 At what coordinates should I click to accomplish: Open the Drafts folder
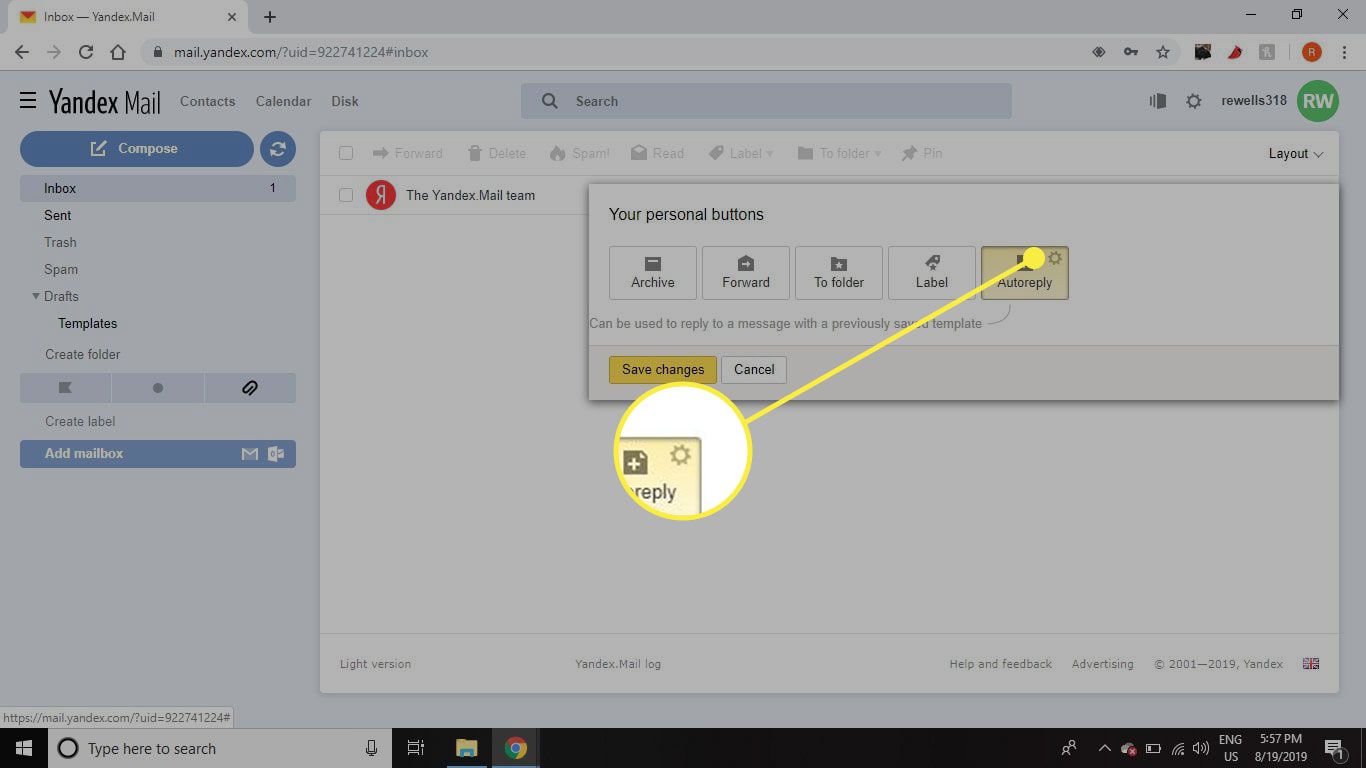tap(61, 296)
